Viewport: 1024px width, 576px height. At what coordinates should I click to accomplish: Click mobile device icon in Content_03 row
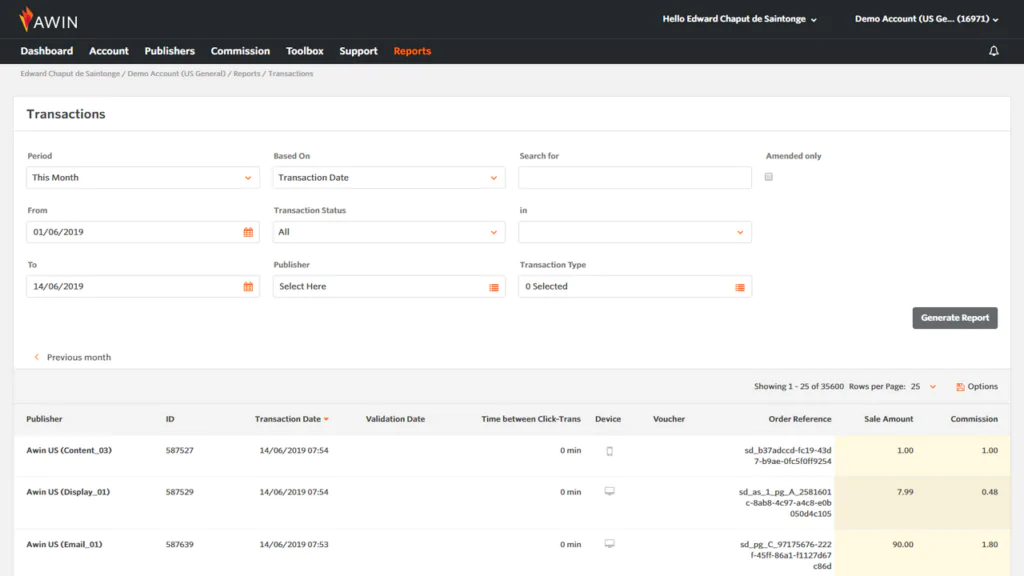point(609,451)
